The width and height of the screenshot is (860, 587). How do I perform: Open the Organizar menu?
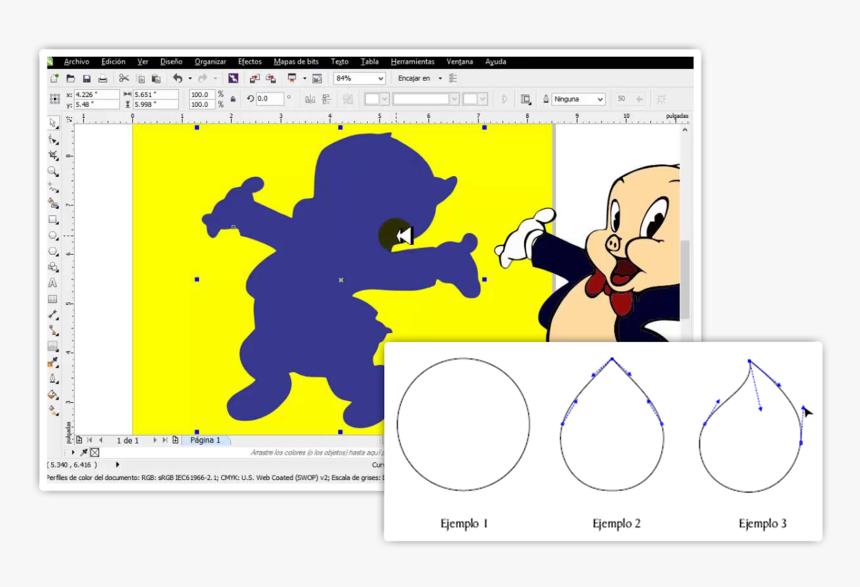point(210,62)
